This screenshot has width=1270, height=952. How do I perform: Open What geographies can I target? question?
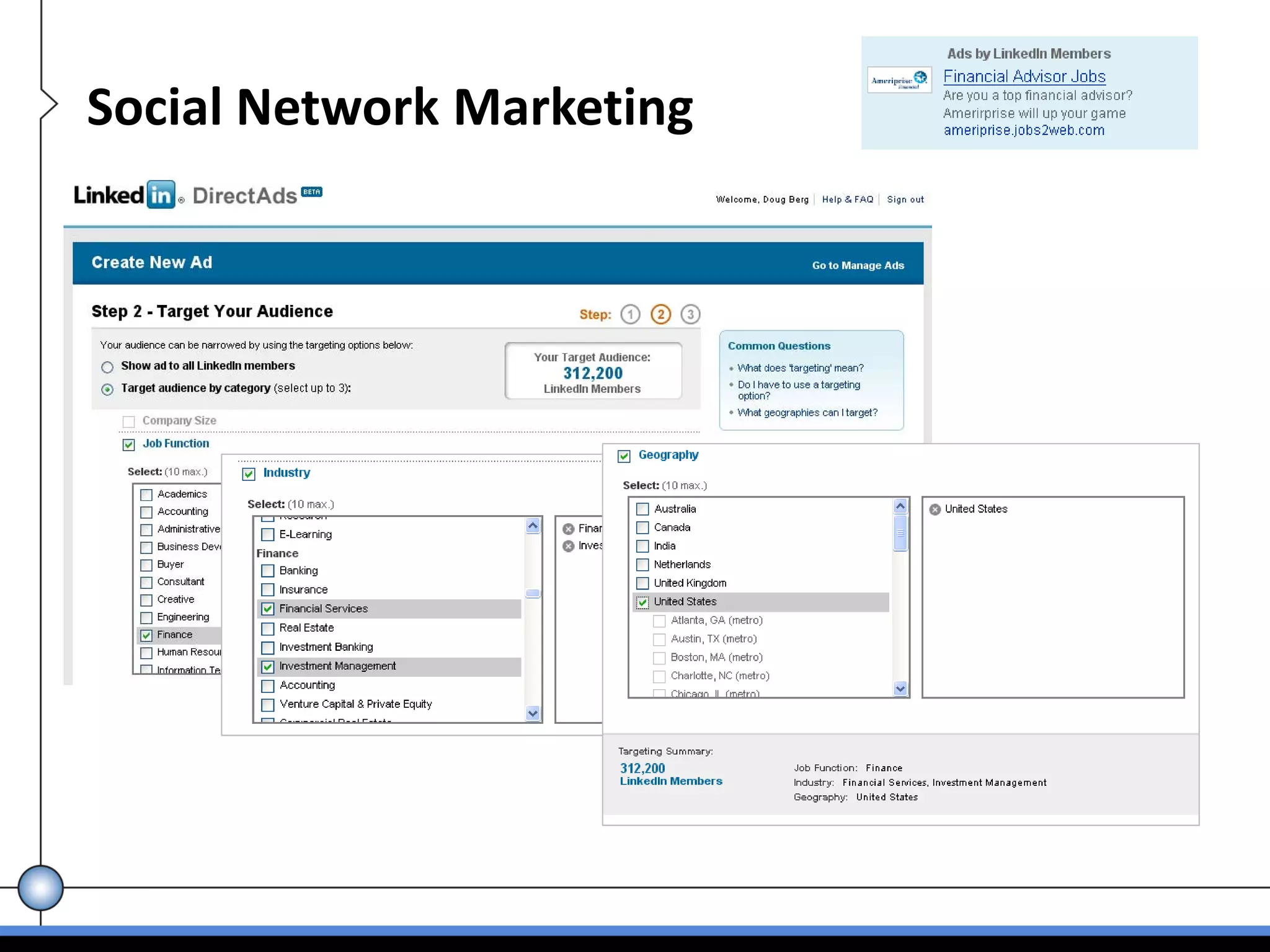click(x=807, y=413)
